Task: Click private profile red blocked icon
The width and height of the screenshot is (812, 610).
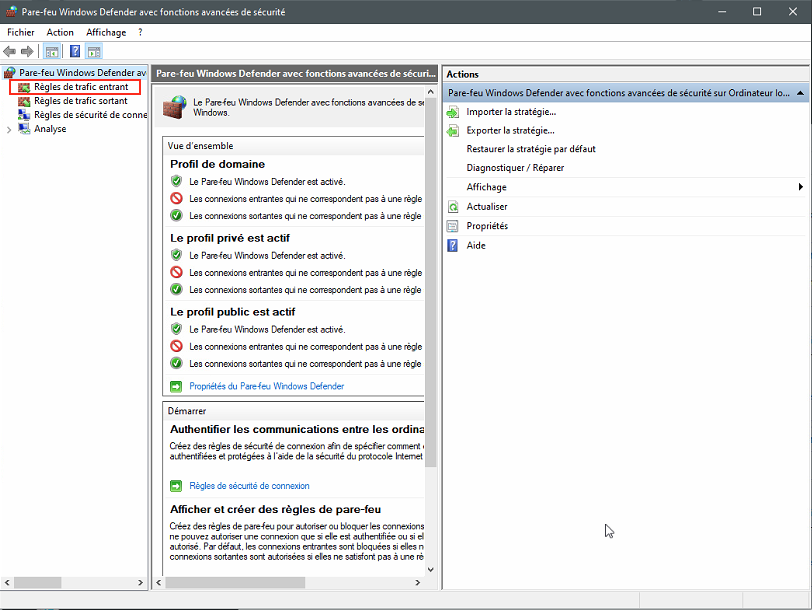Action: (177, 272)
